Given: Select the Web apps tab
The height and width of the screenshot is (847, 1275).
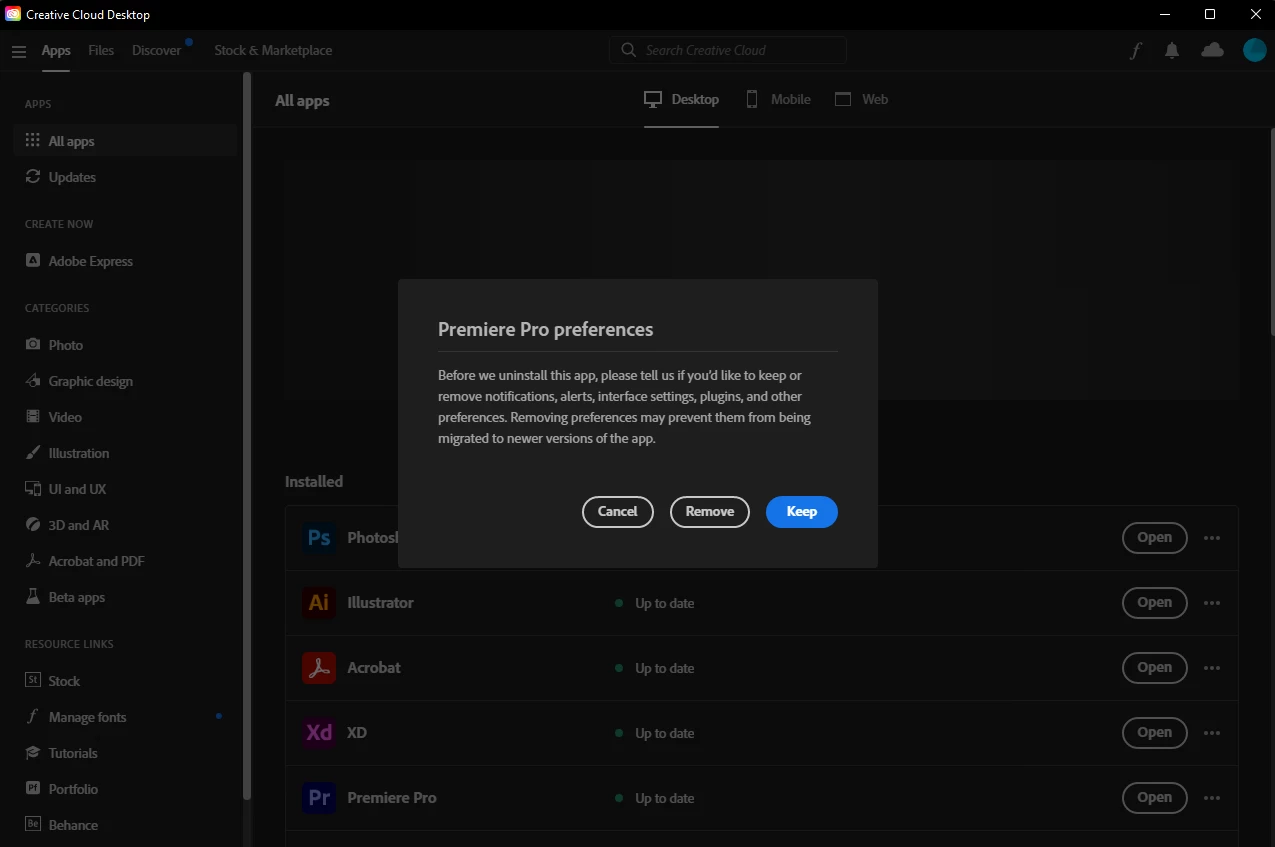Looking at the screenshot, I should pos(862,100).
